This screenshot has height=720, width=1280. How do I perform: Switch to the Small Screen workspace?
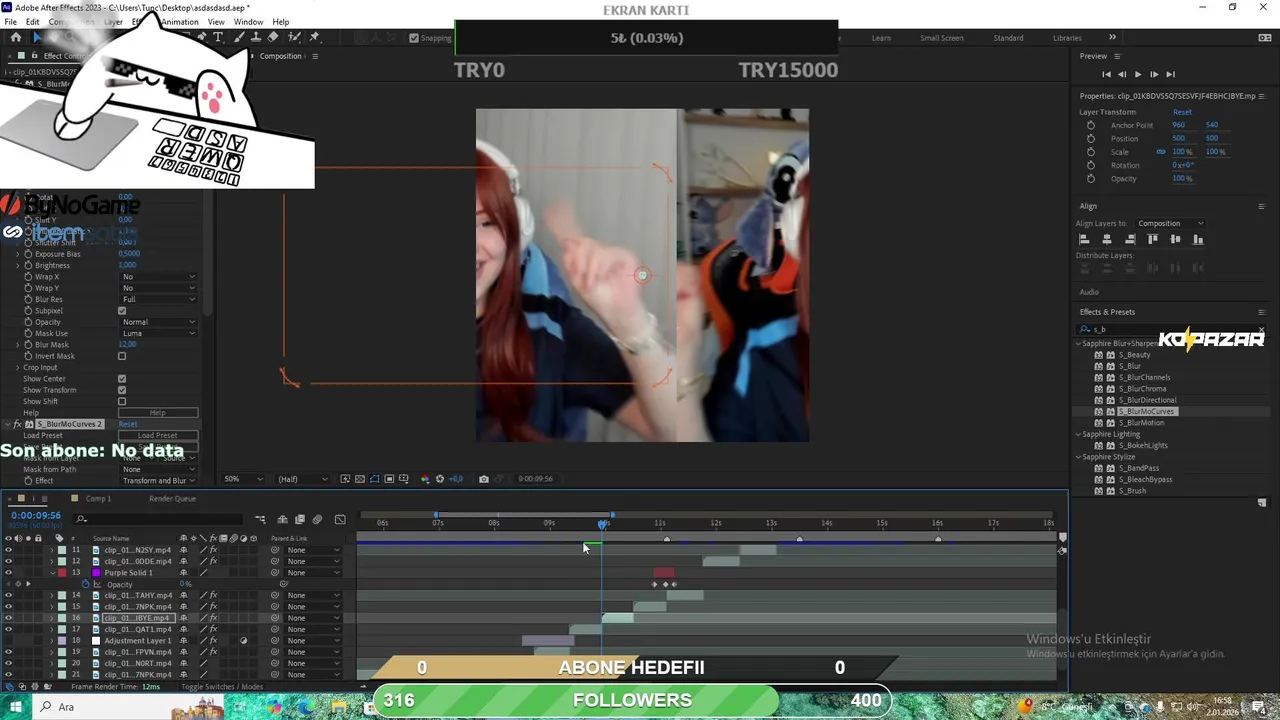pyautogui.click(x=942, y=38)
